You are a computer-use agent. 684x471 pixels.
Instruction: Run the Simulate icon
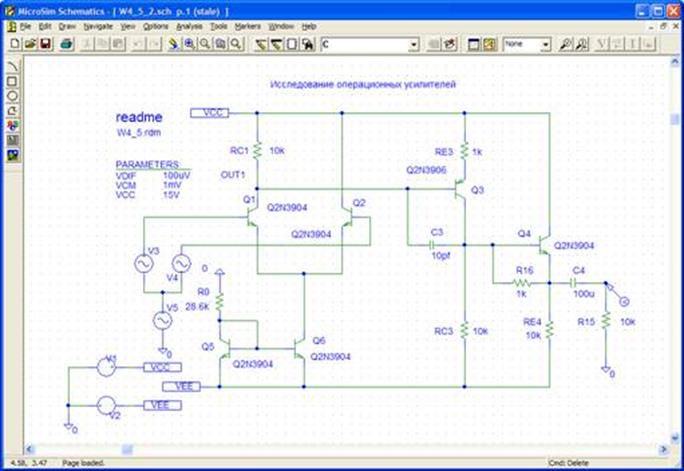coord(489,44)
